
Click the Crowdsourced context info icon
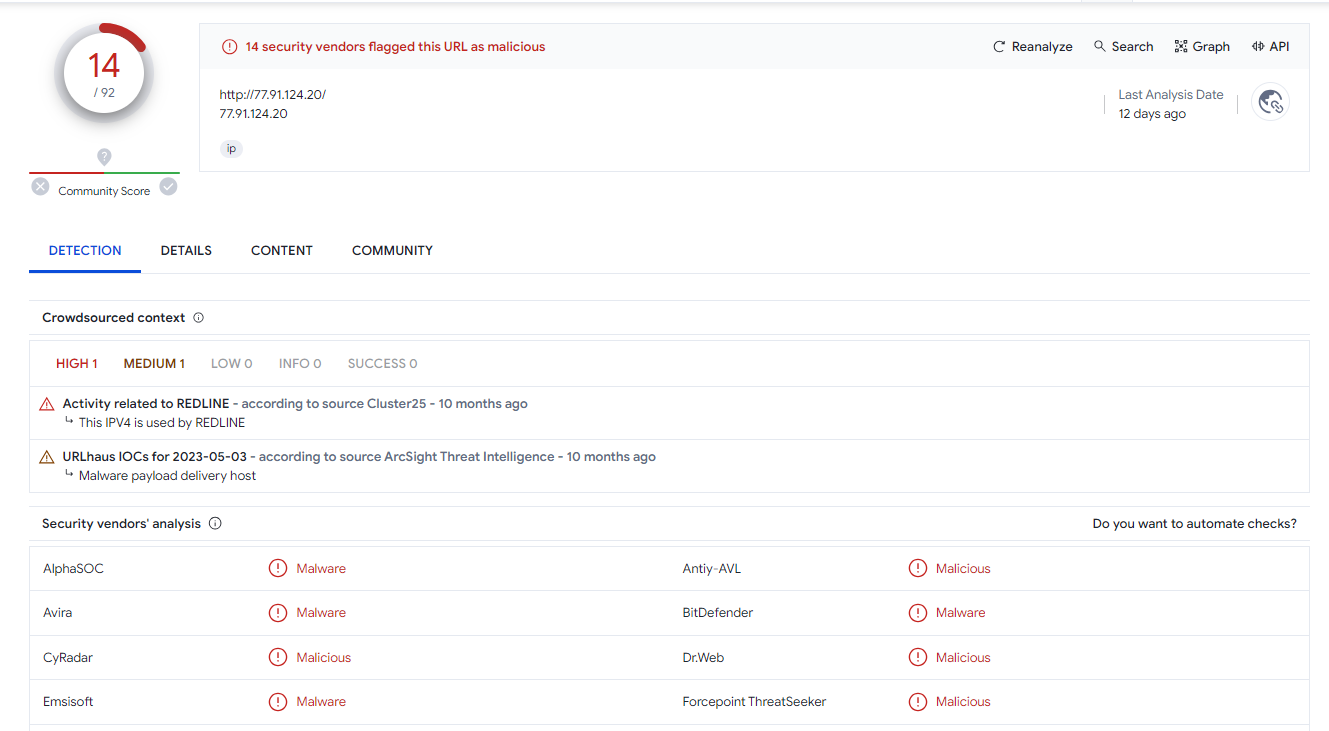(x=198, y=318)
